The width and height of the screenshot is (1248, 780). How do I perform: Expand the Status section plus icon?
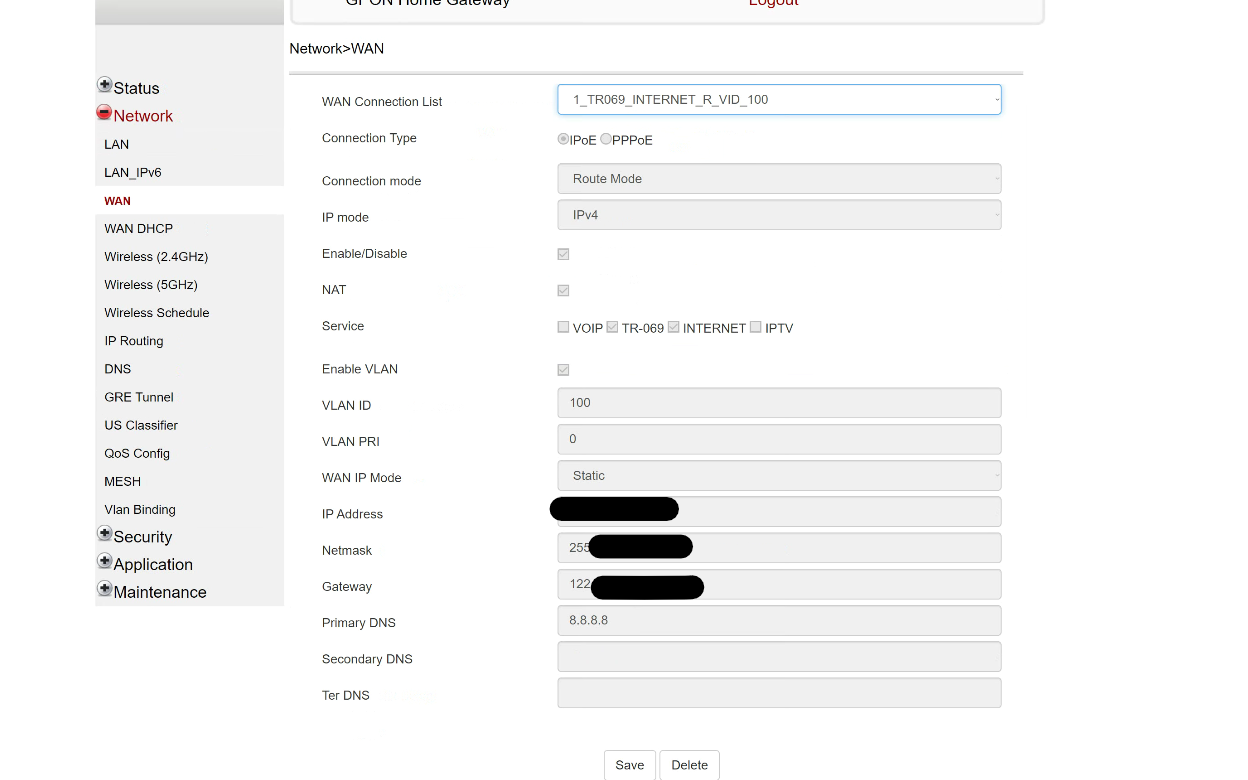(104, 86)
